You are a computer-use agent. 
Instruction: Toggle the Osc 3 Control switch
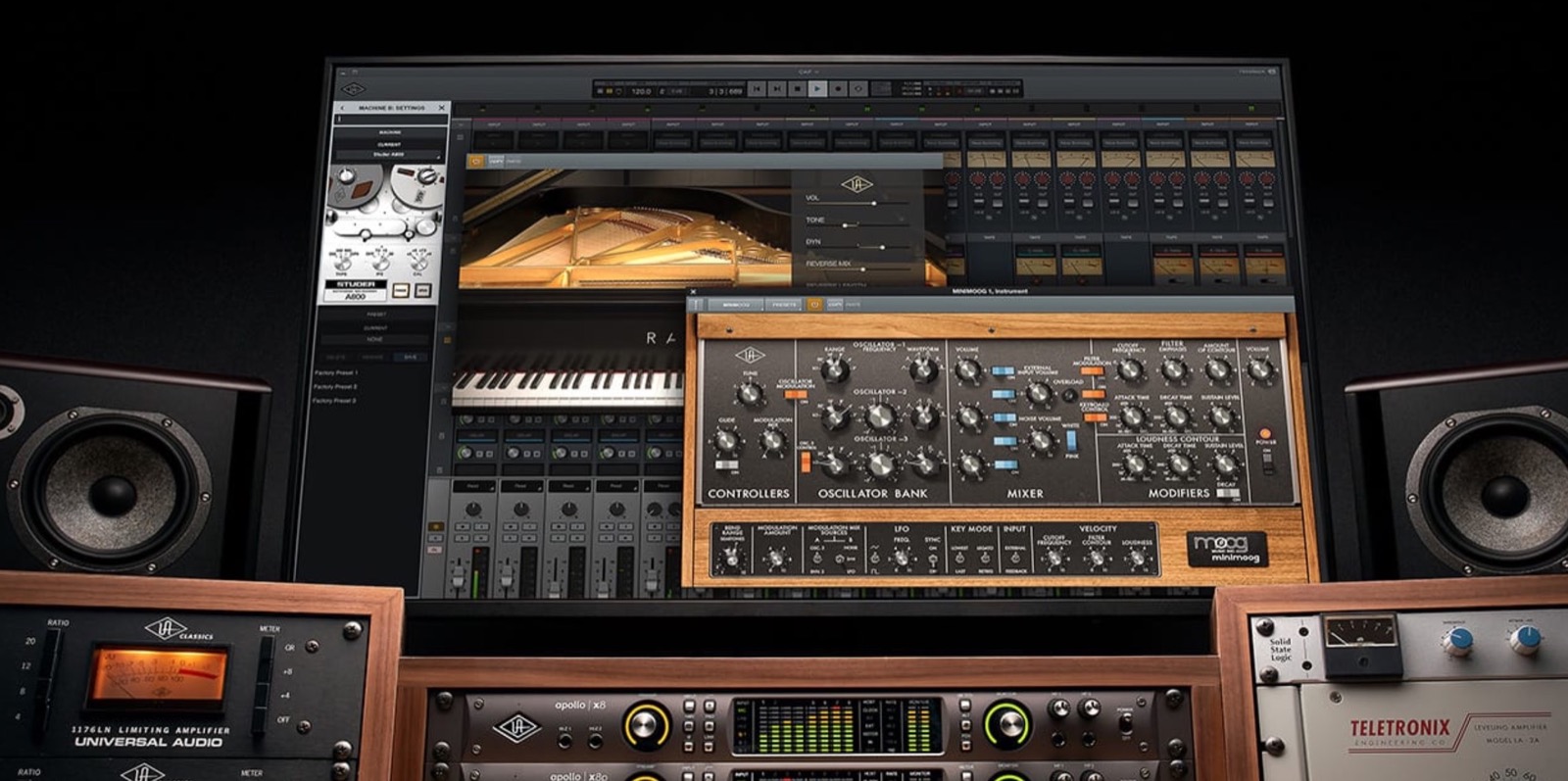coord(806,461)
